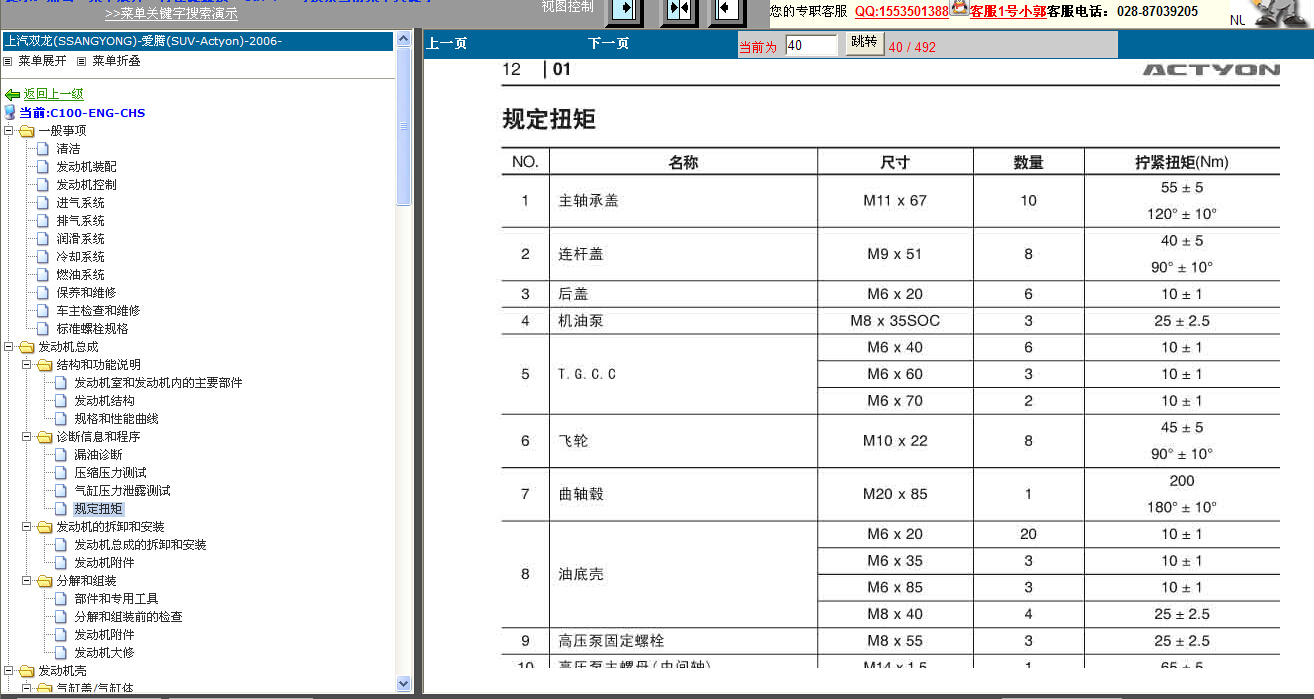Click the folder icon for 发动机总成
Viewport: 1314px width, 699px height.
(26, 347)
